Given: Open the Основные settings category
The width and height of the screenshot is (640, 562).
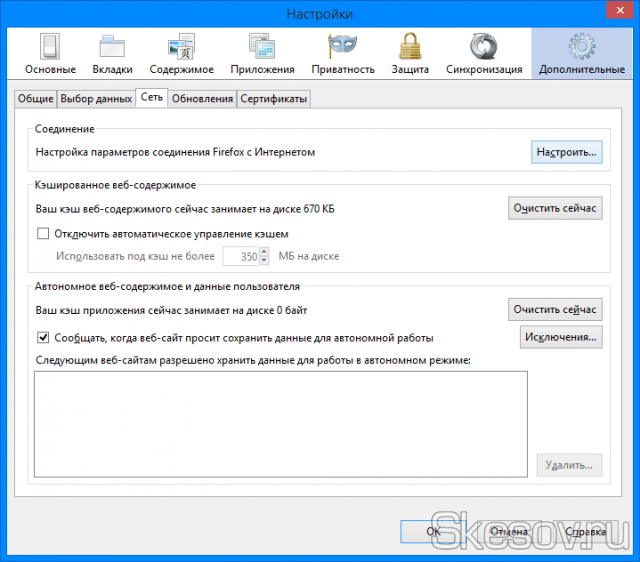Looking at the screenshot, I should click(x=50, y=54).
